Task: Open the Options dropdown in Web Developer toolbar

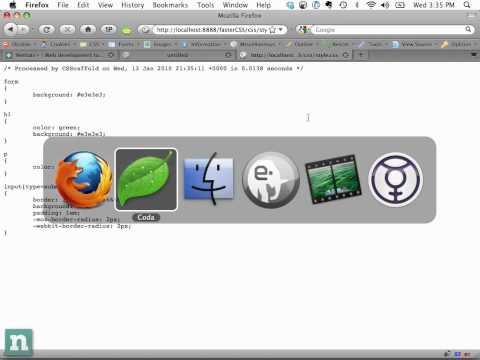Action: [x=459, y=44]
